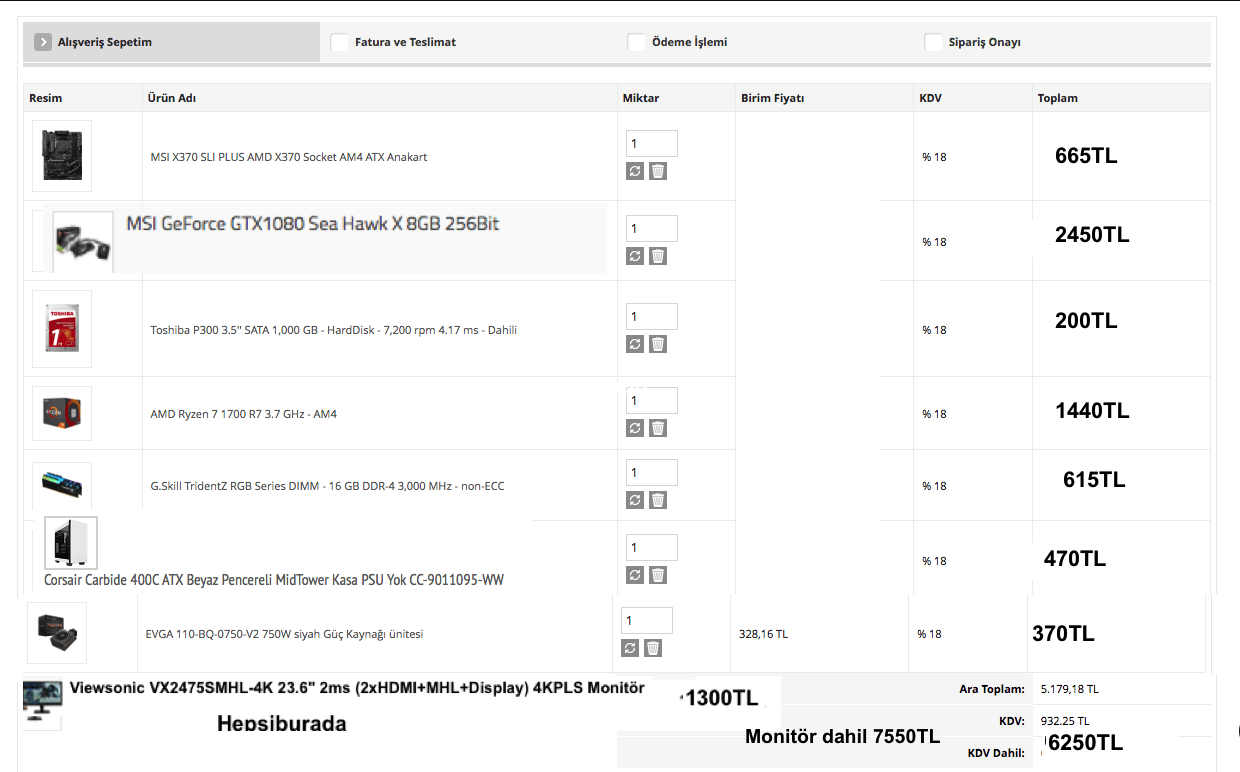Image resolution: width=1240 pixels, height=772 pixels.
Task: Click the Hepsiburada label under the monitor
Action: (x=282, y=724)
